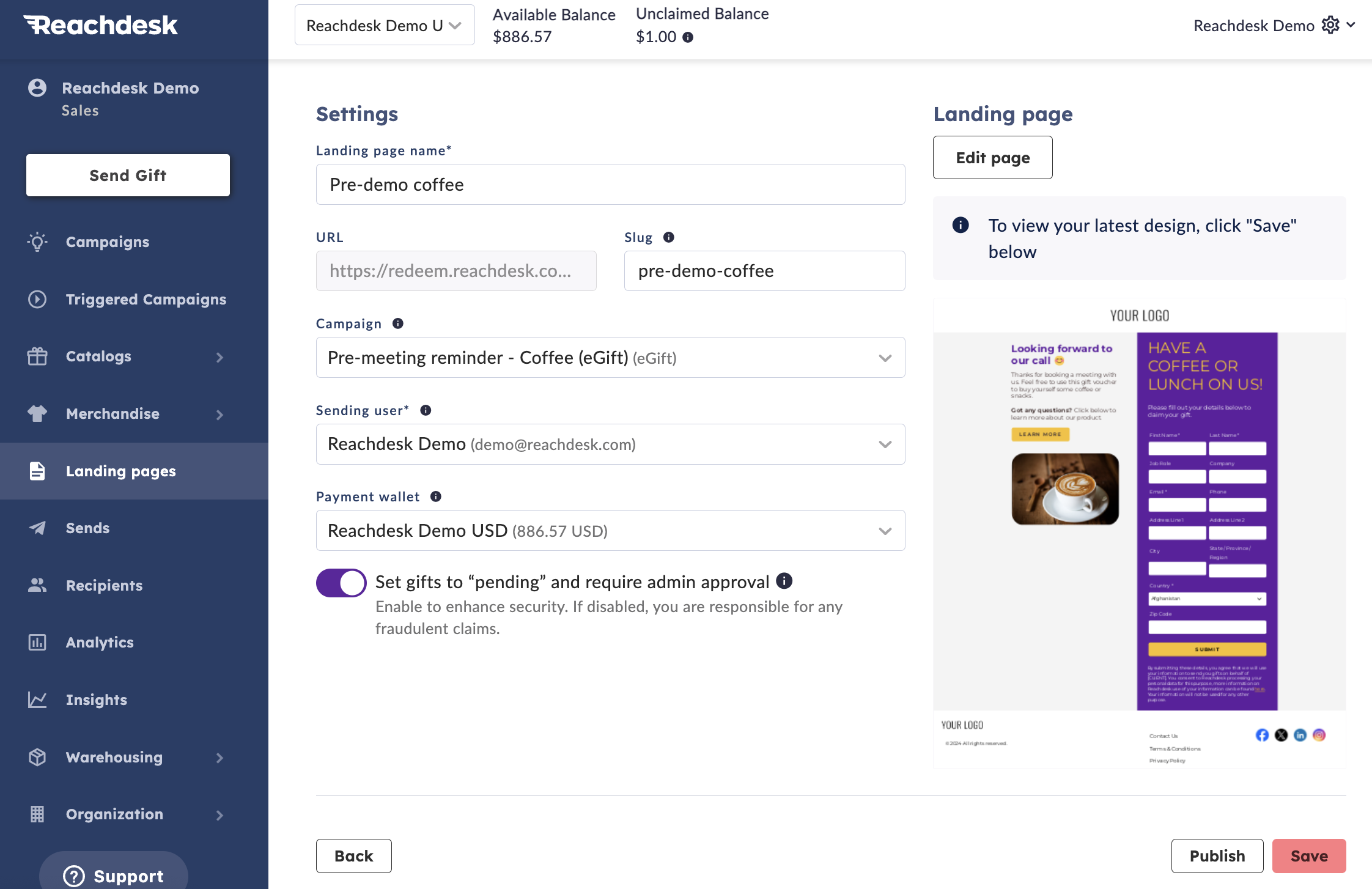Click the LEARN MORE button in preview
This screenshot has height=889, width=1372.
pyautogui.click(x=1040, y=434)
